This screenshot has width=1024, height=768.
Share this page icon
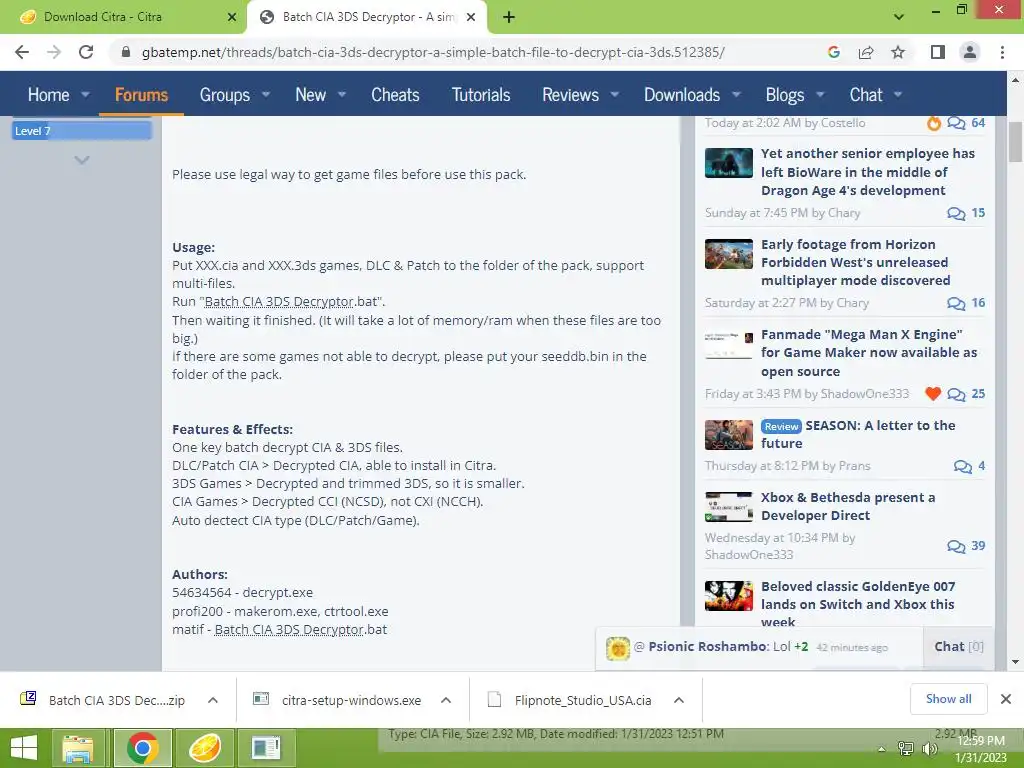coord(866,52)
